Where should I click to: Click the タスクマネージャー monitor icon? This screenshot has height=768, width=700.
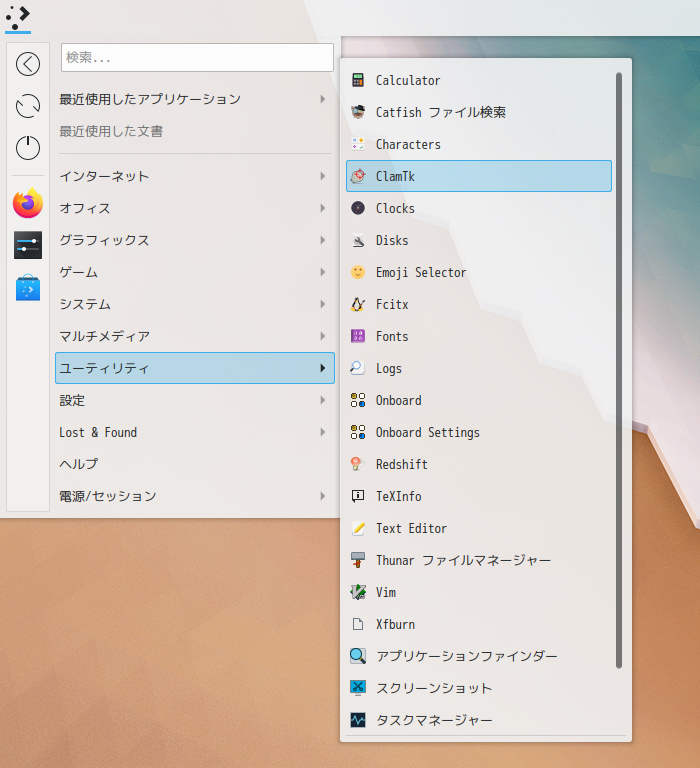coord(358,720)
